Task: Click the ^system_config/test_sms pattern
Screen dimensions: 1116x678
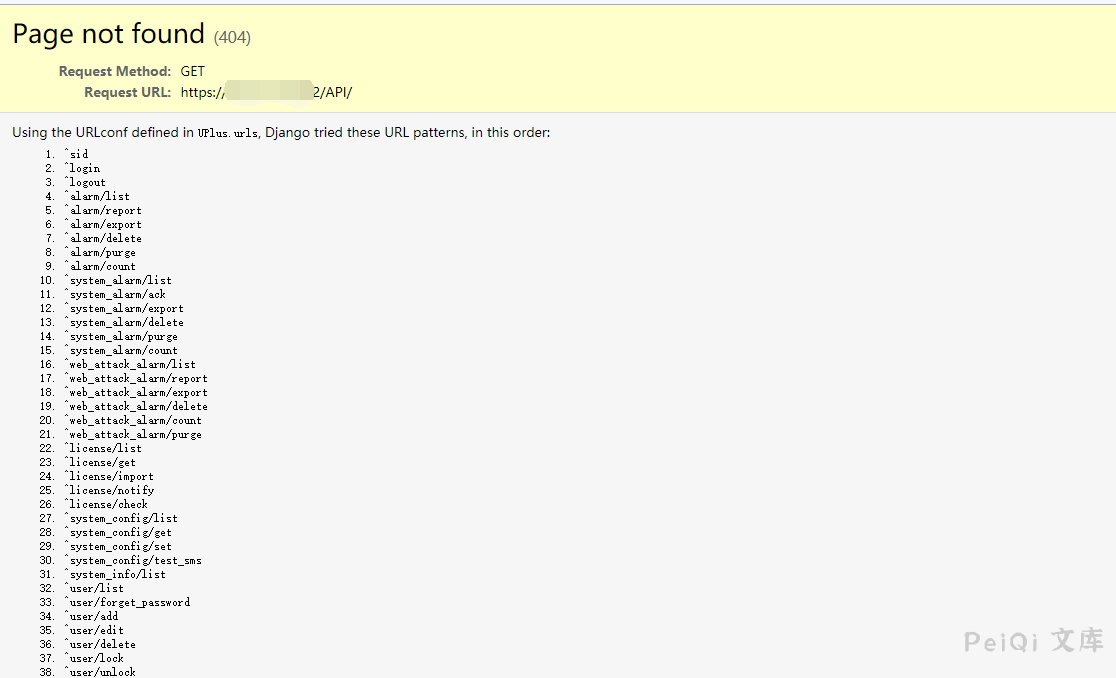Action: (134, 560)
